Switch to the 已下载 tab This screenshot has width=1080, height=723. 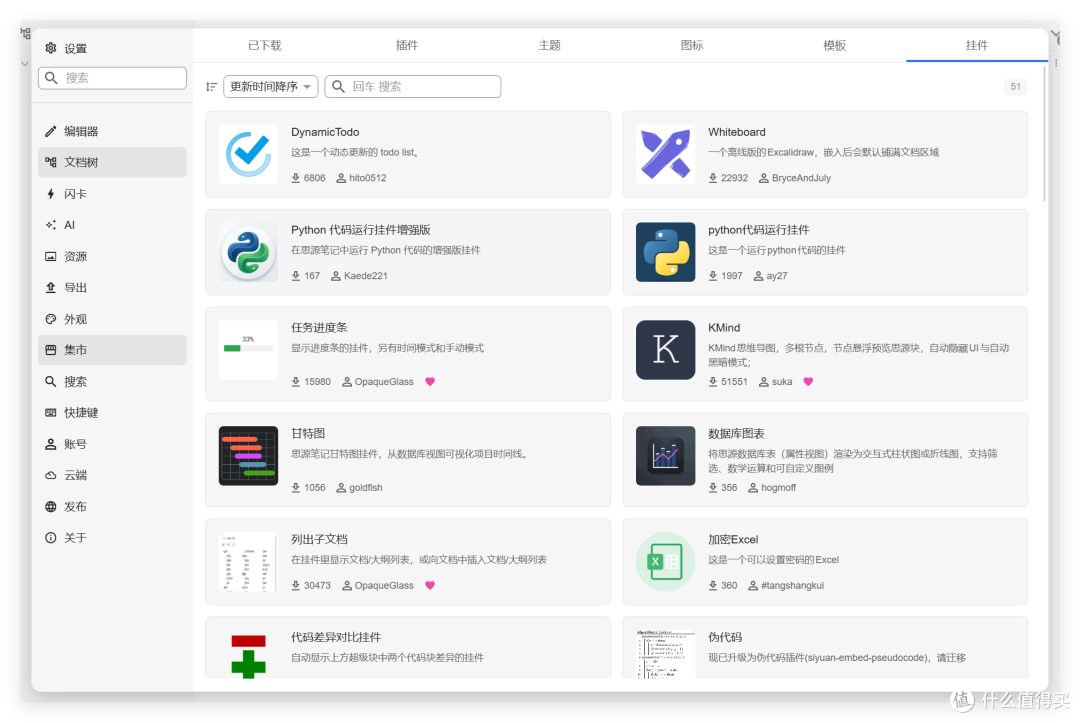point(264,45)
